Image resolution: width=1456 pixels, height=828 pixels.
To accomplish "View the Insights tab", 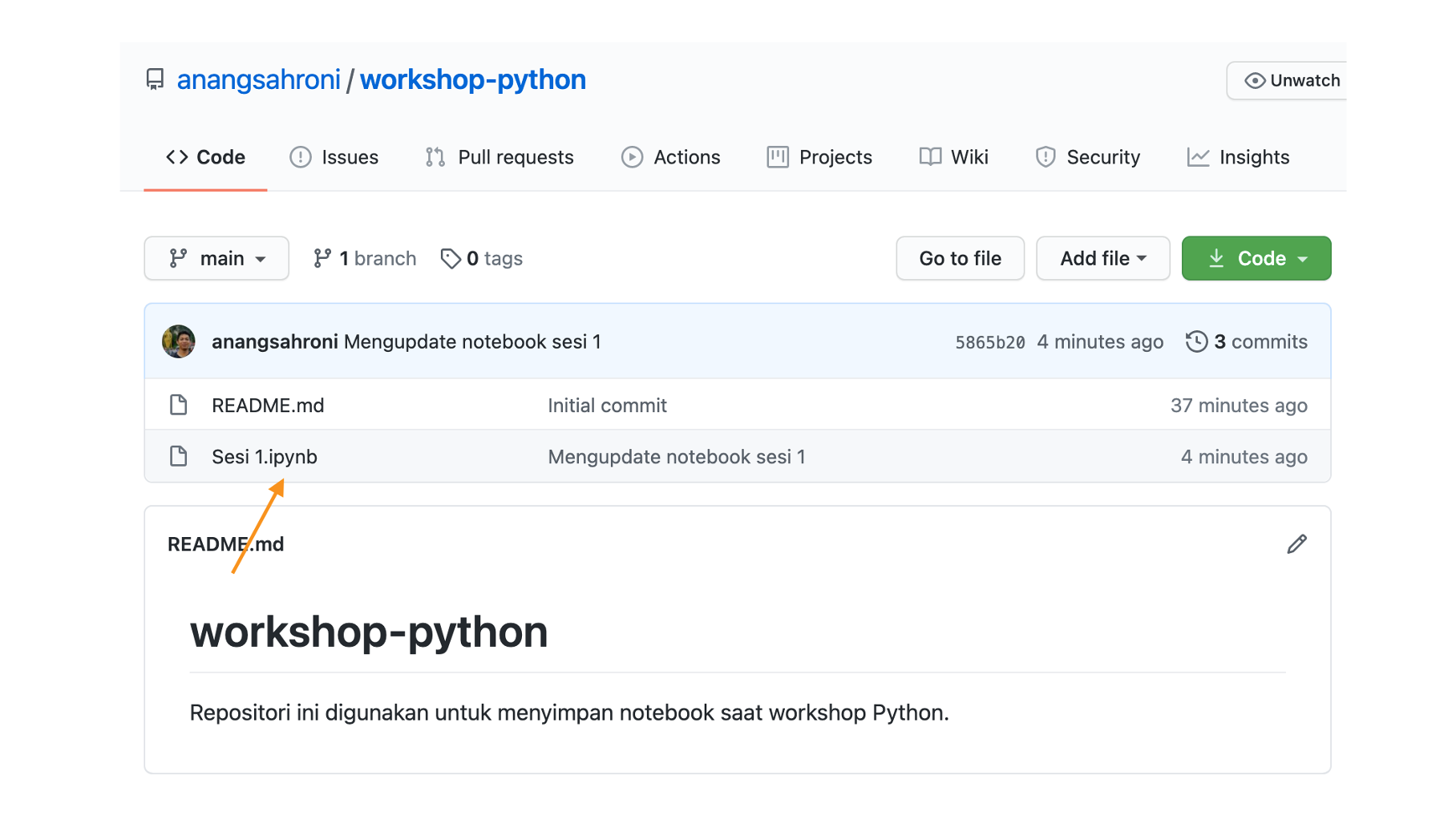I will pos(1238,157).
